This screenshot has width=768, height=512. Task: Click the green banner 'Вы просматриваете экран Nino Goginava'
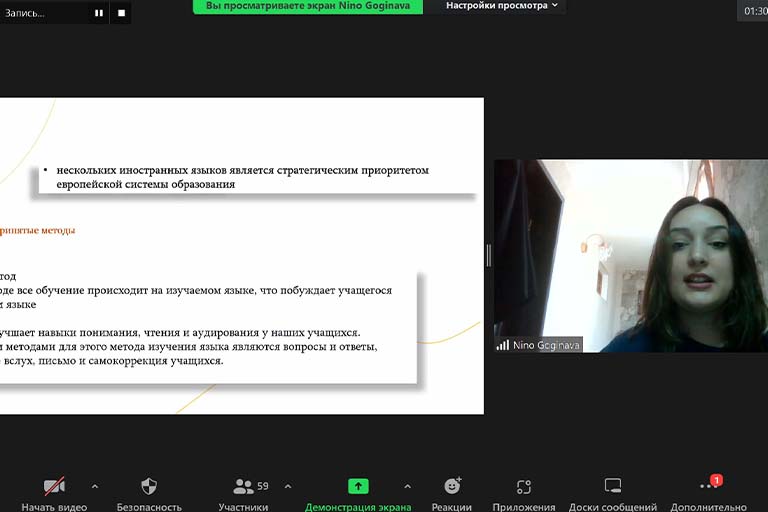tap(308, 6)
